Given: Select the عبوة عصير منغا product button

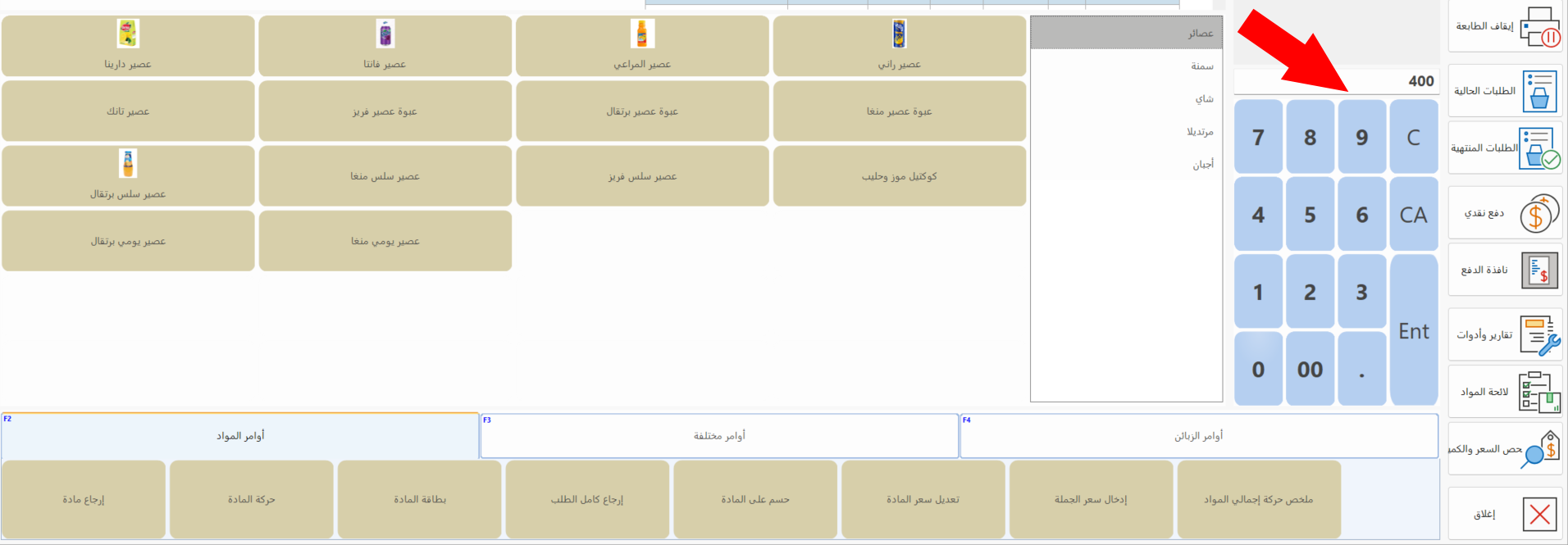Looking at the screenshot, I should pos(900,111).
